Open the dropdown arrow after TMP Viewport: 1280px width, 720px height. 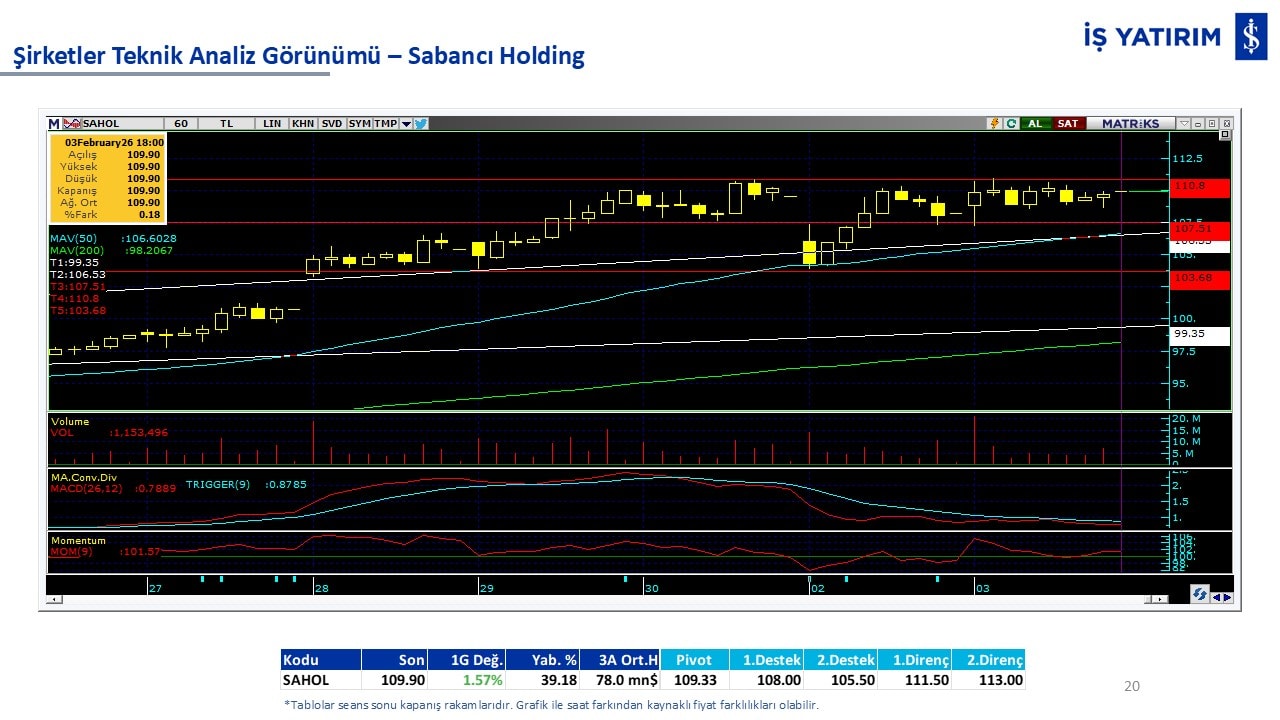coord(406,124)
